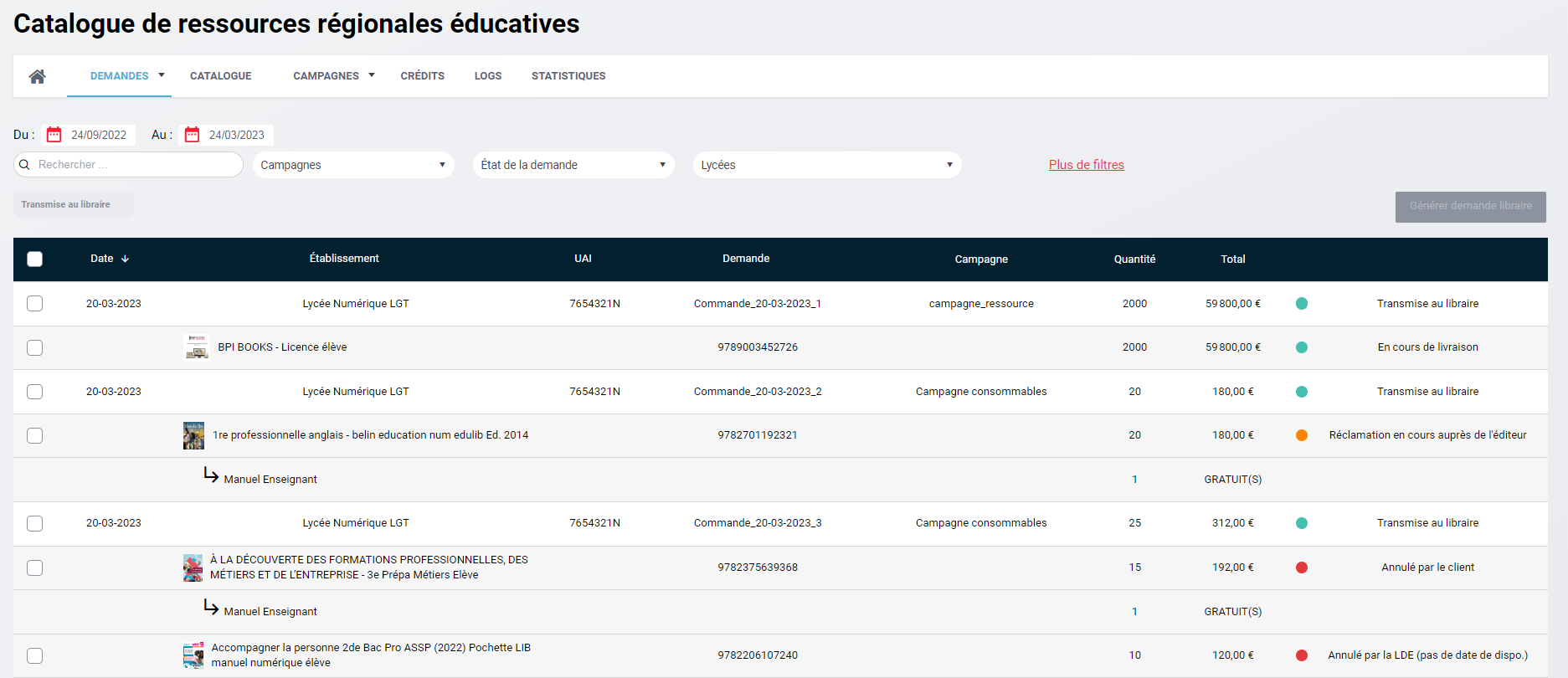
Task: Toggle the select-all checkbox in header
Action: point(34,259)
